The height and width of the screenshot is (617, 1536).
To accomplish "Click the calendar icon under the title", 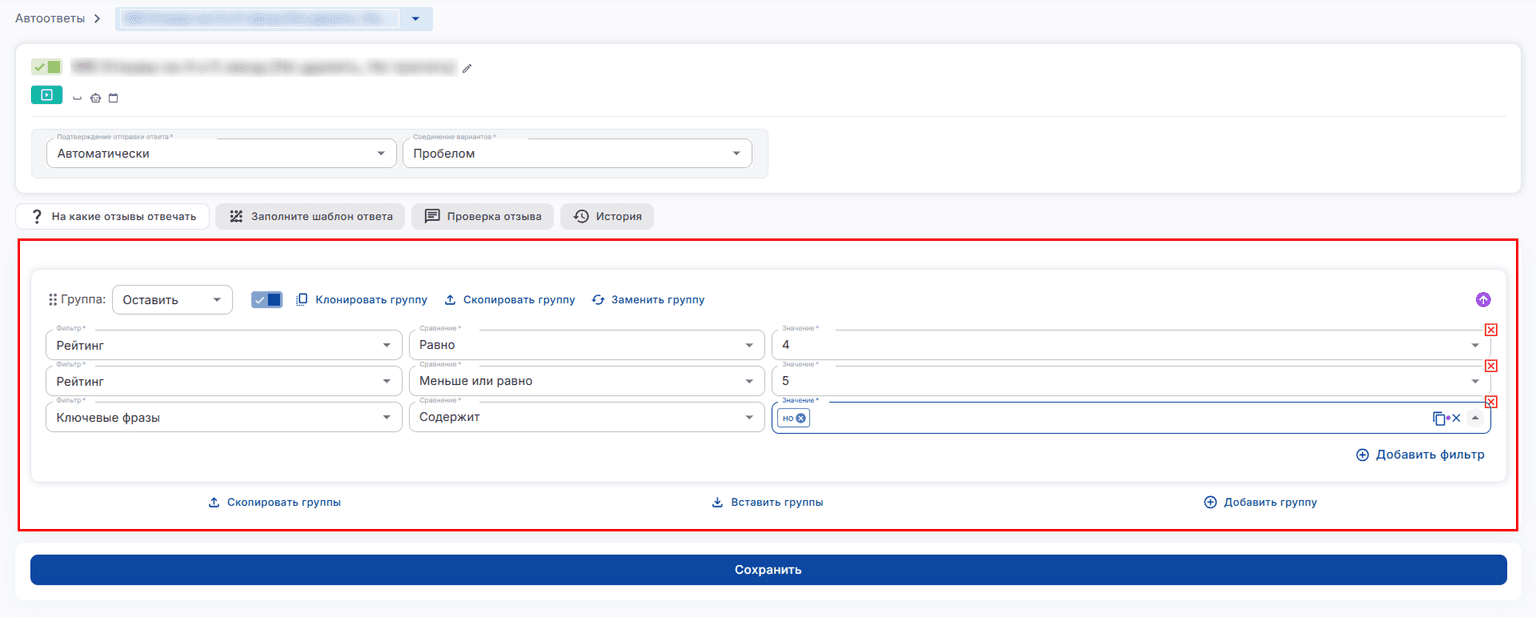I will 113,98.
